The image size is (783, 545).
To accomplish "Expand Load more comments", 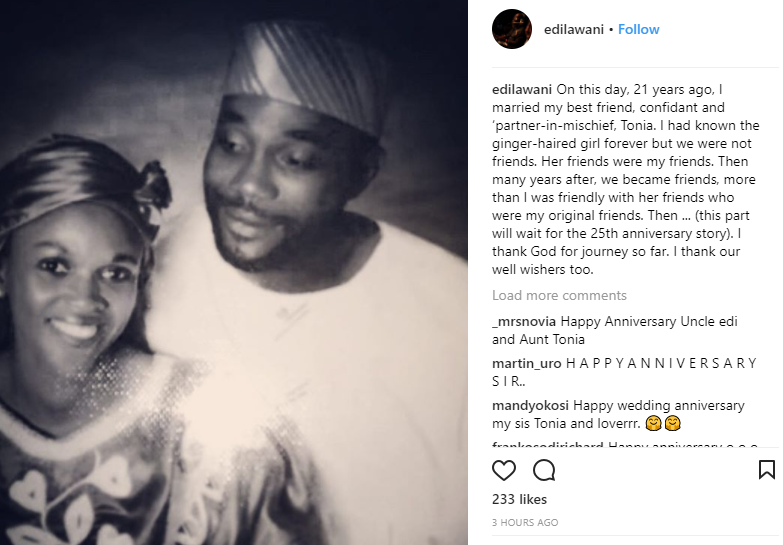I will click(559, 295).
